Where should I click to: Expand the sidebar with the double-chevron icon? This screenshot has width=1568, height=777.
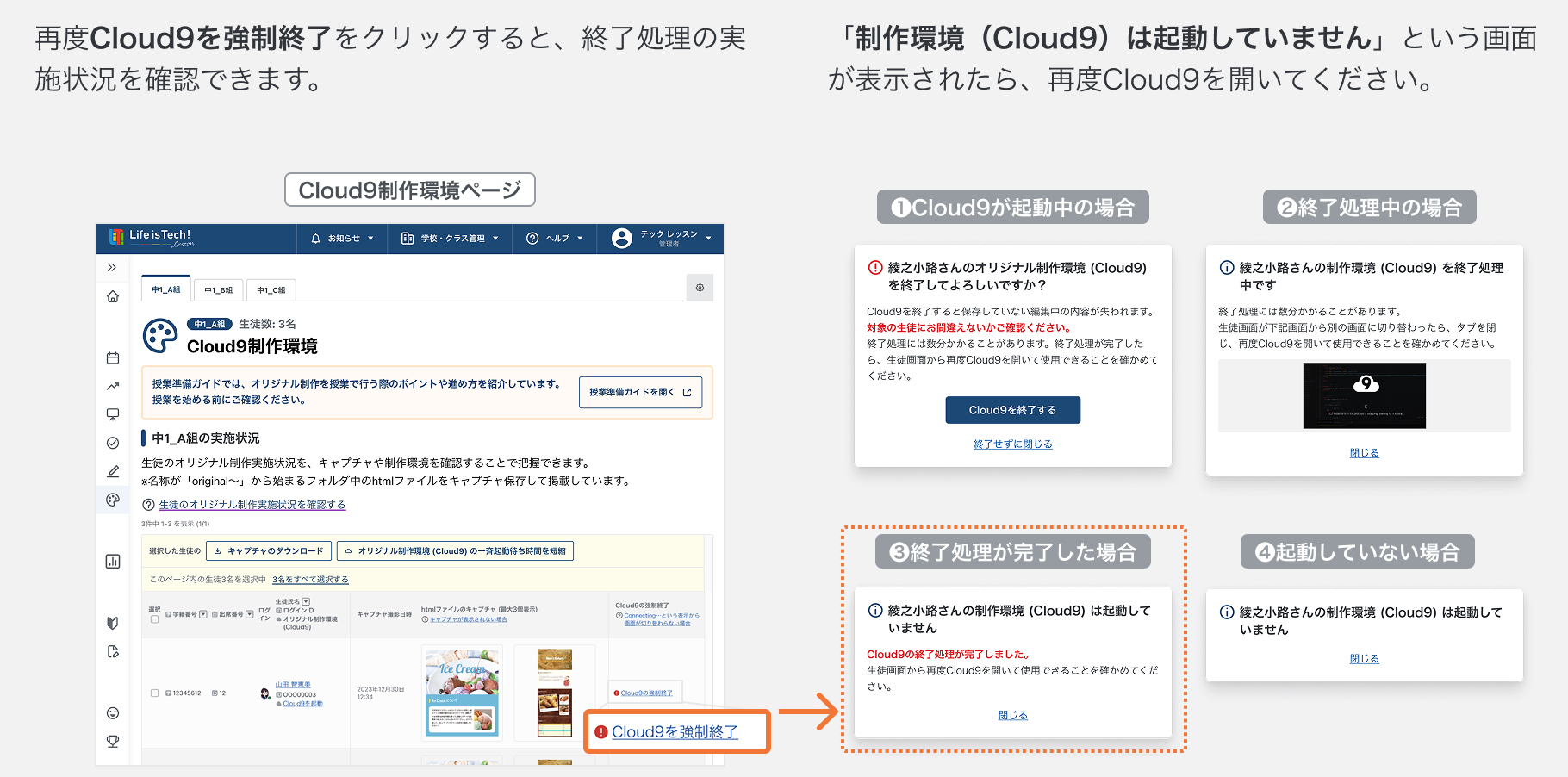pos(112,268)
